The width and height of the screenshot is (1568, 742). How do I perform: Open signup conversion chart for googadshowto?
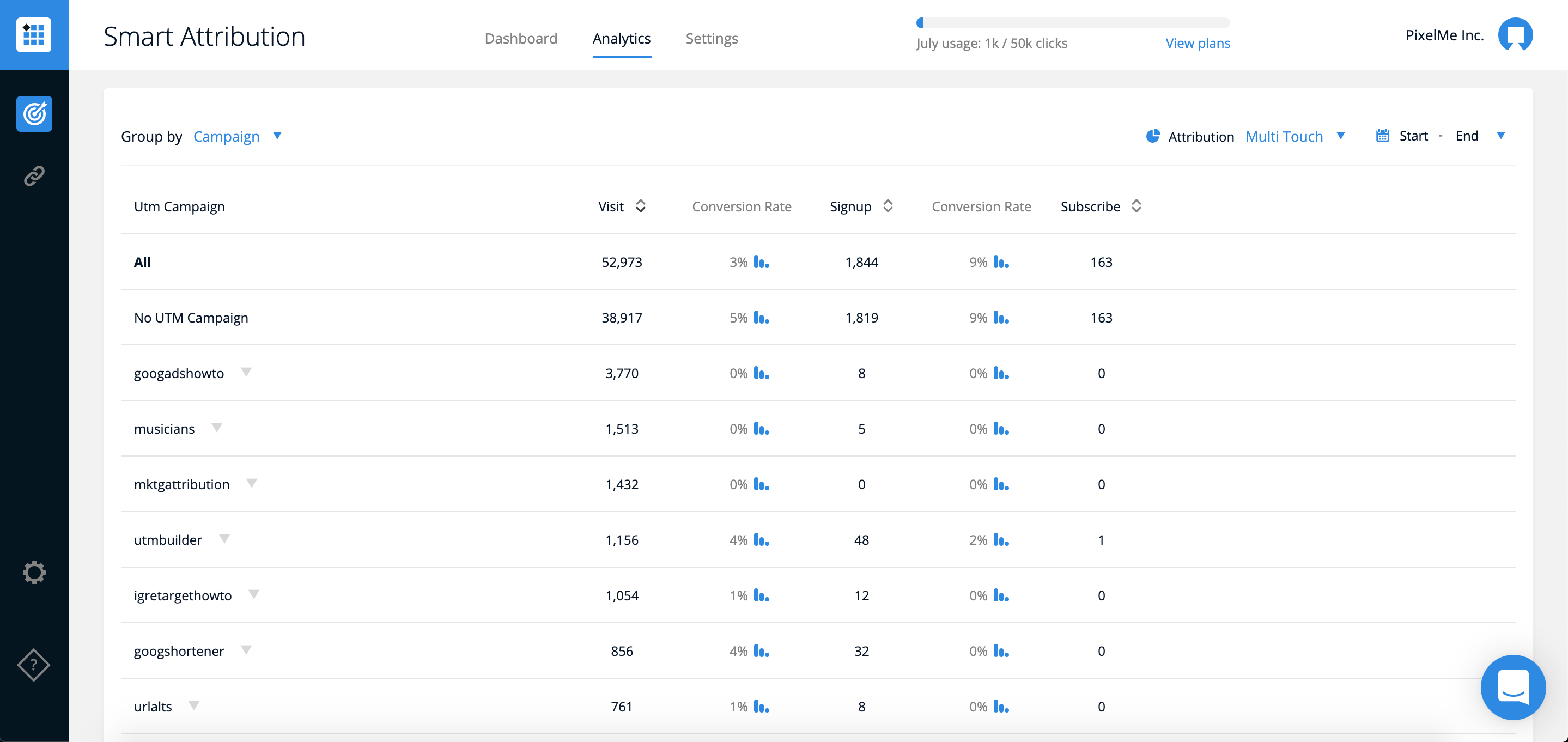click(x=1001, y=373)
